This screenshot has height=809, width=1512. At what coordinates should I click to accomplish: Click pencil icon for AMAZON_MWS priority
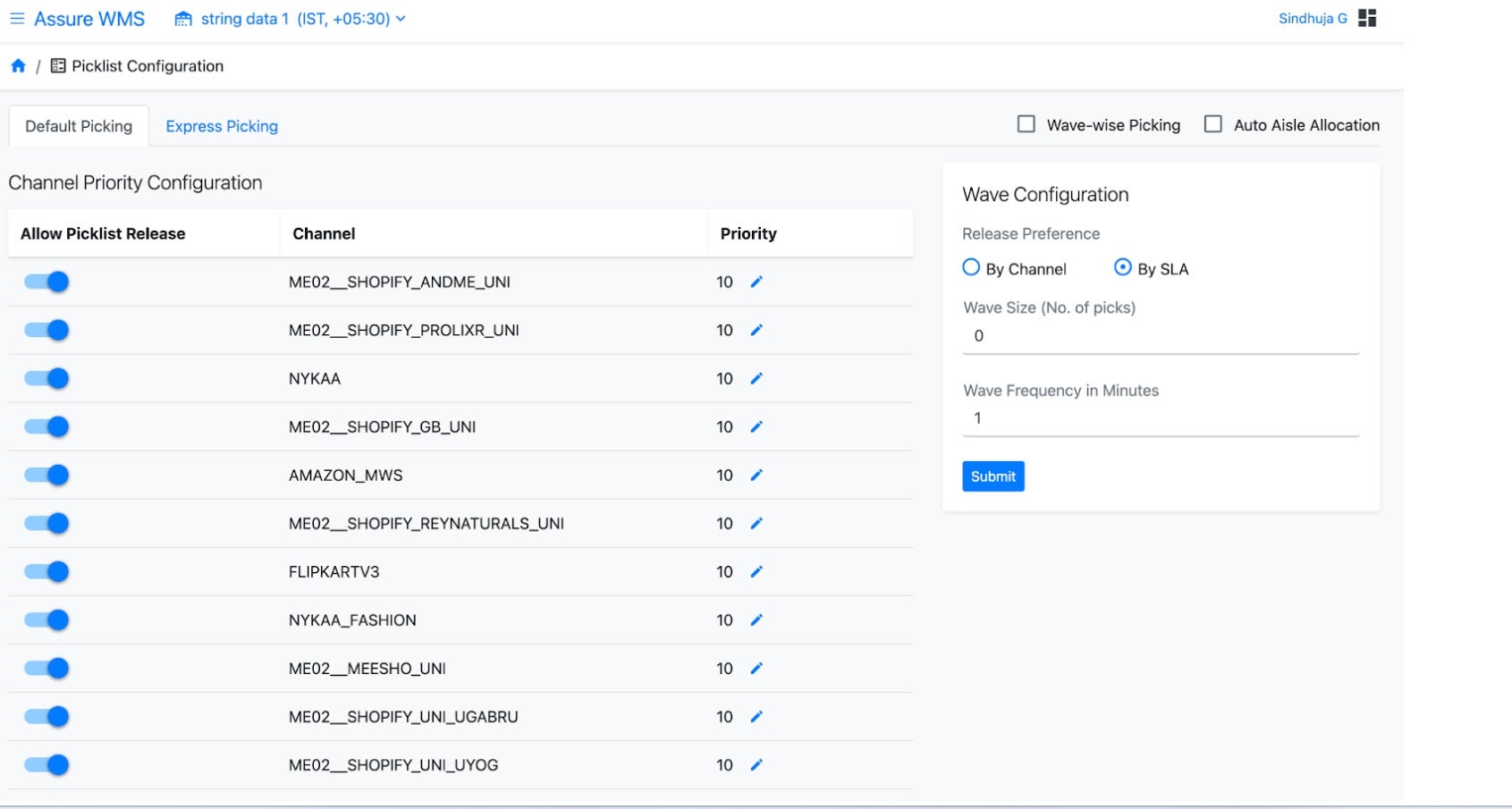[x=756, y=476]
